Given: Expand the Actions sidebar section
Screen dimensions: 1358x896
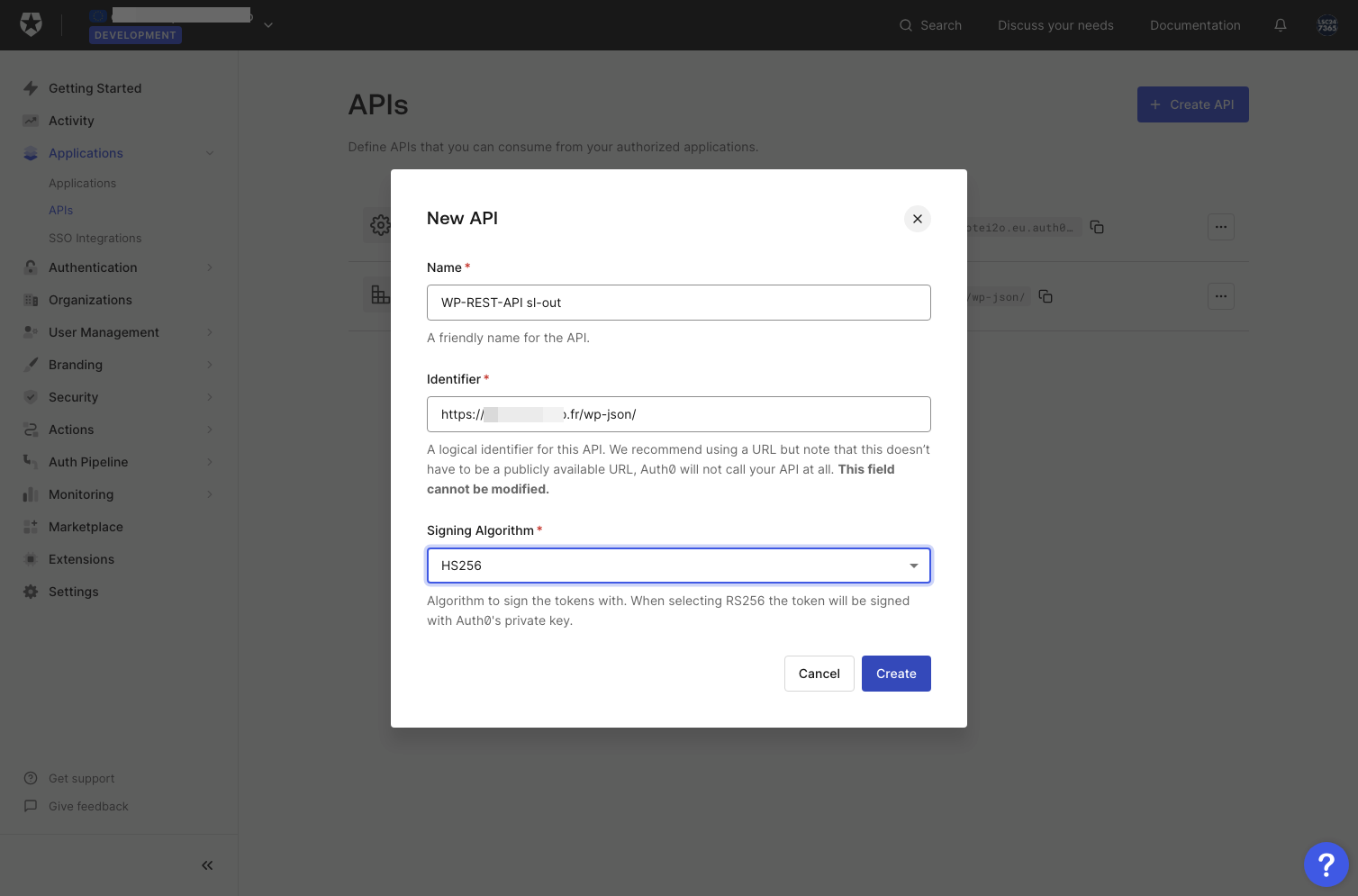Looking at the screenshot, I should coord(210,430).
